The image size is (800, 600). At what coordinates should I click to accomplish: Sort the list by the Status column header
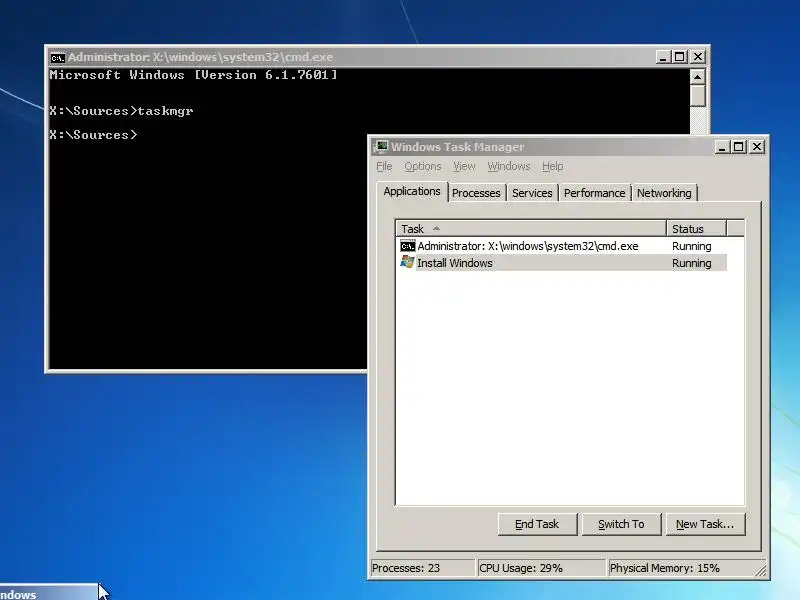click(696, 229)
